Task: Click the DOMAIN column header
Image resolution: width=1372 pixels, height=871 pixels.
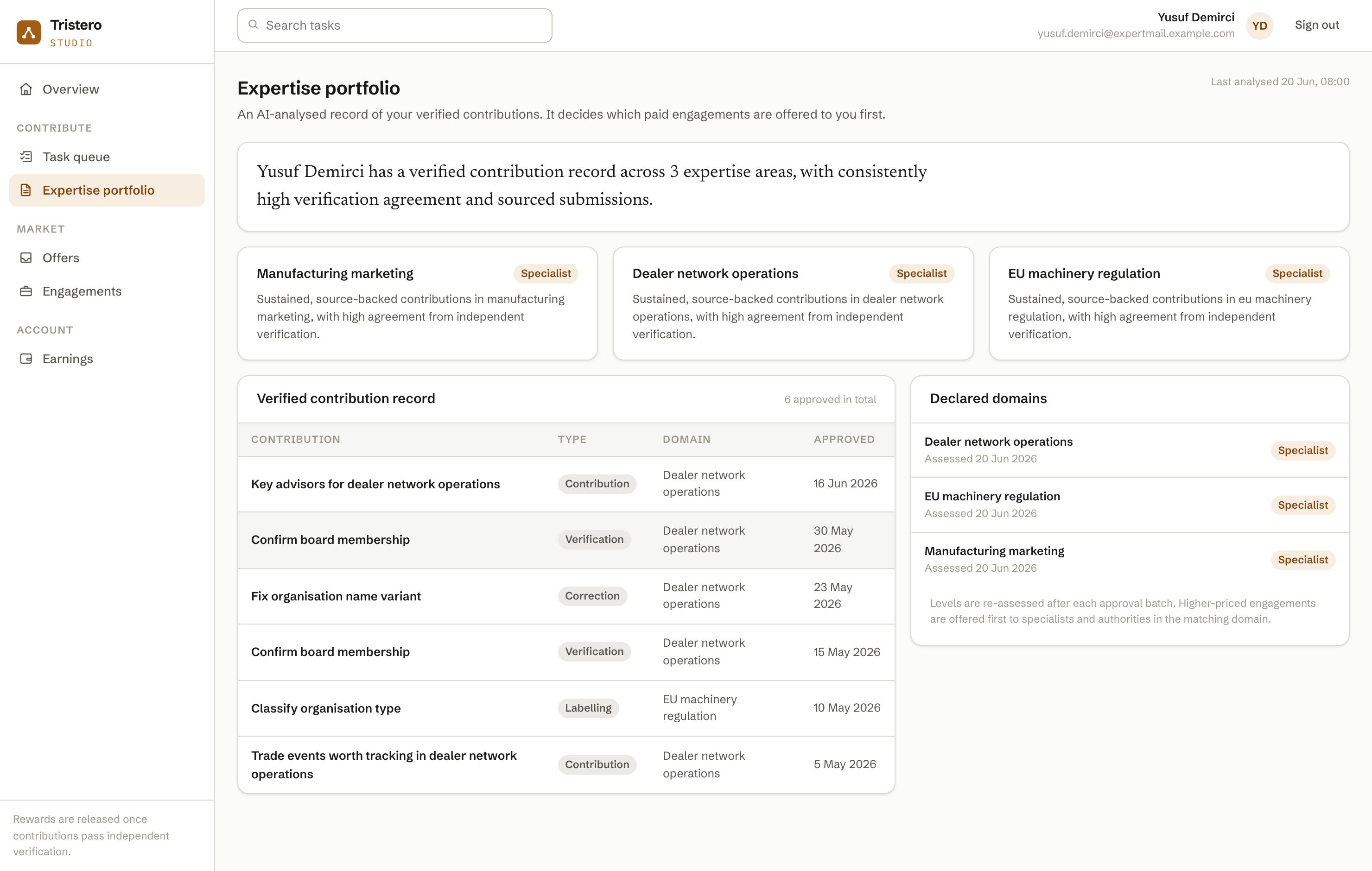Action: pos(686,439)
